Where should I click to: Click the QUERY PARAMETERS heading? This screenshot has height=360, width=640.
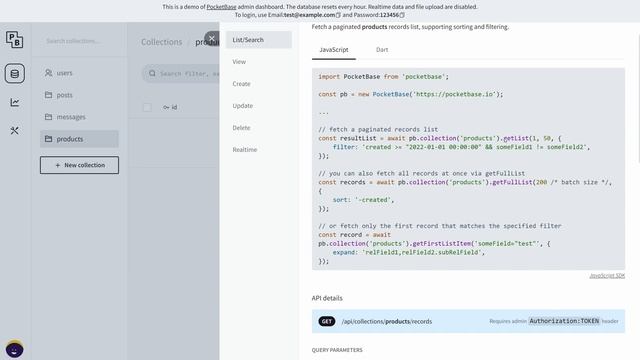pos(337,350)
